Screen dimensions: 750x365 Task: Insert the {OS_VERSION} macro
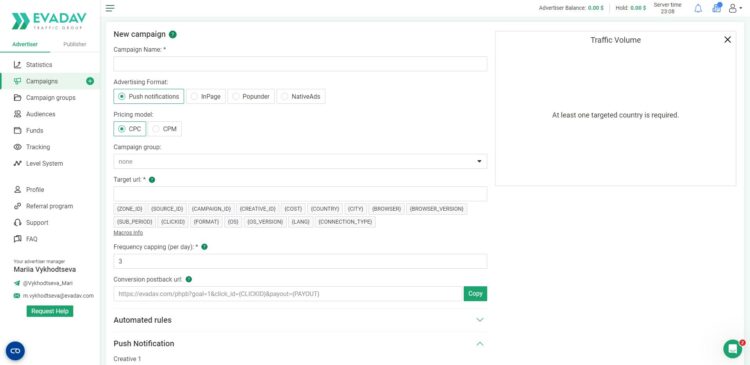265,222
